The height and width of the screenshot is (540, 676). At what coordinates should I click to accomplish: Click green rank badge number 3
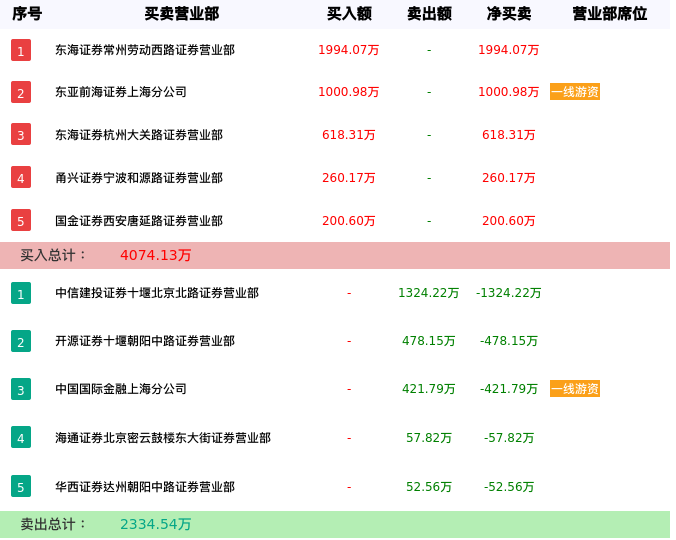coord(21,389)
